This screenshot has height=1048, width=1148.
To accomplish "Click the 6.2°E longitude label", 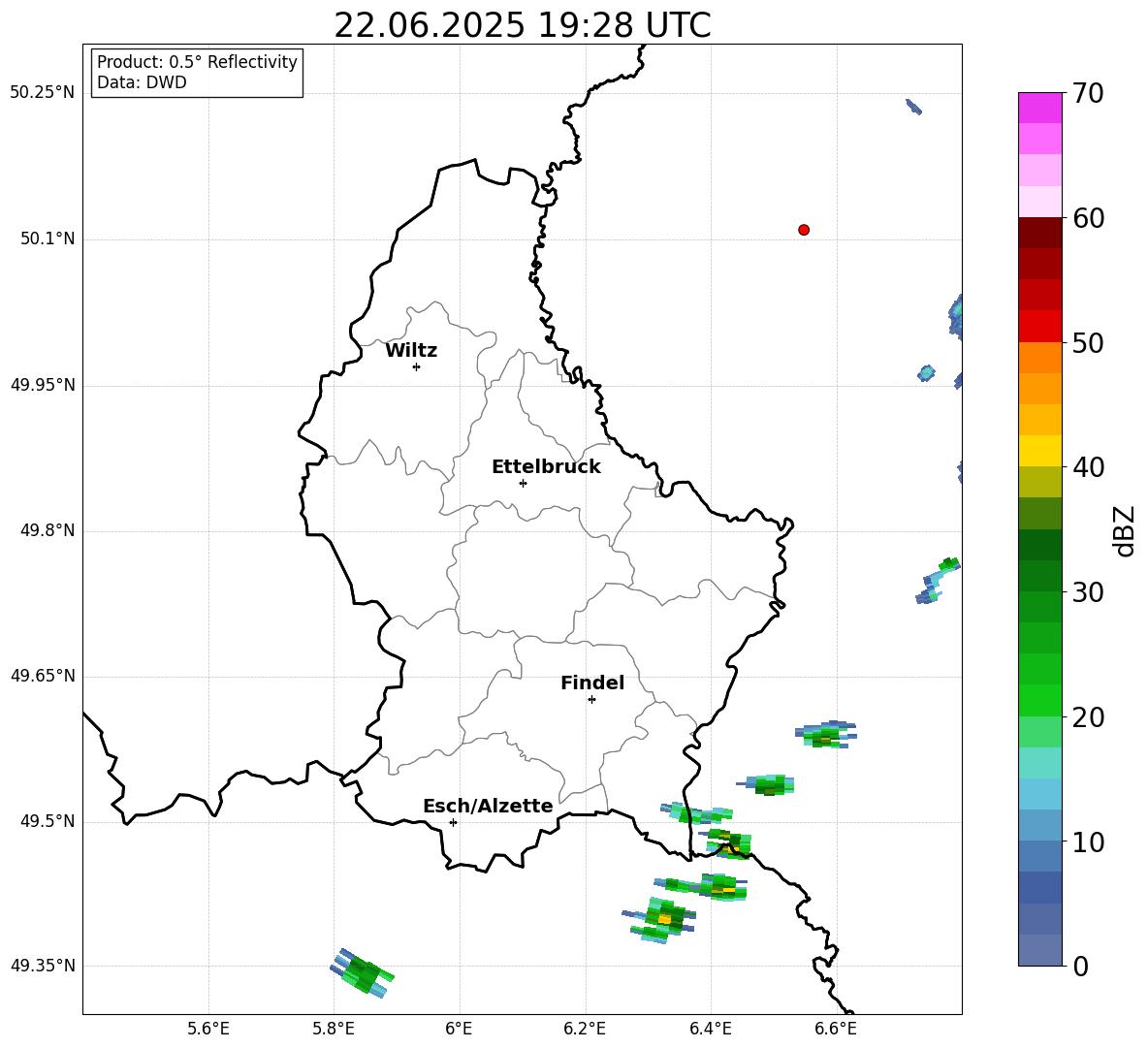I will pyautogui.click(x=585, y=1029).
